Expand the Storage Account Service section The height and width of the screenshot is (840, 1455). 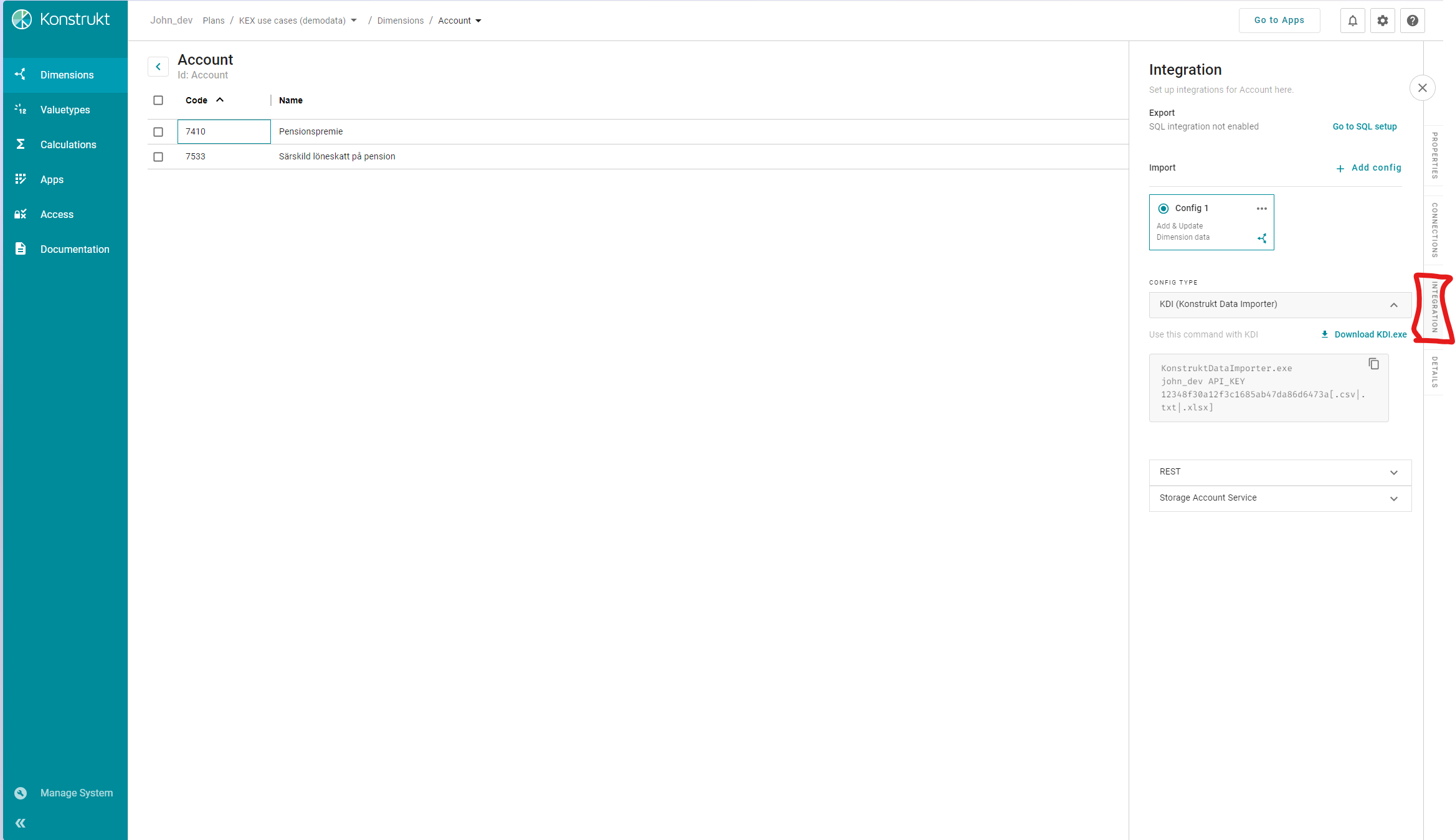pyautogui.click(x=1393, y=499)
